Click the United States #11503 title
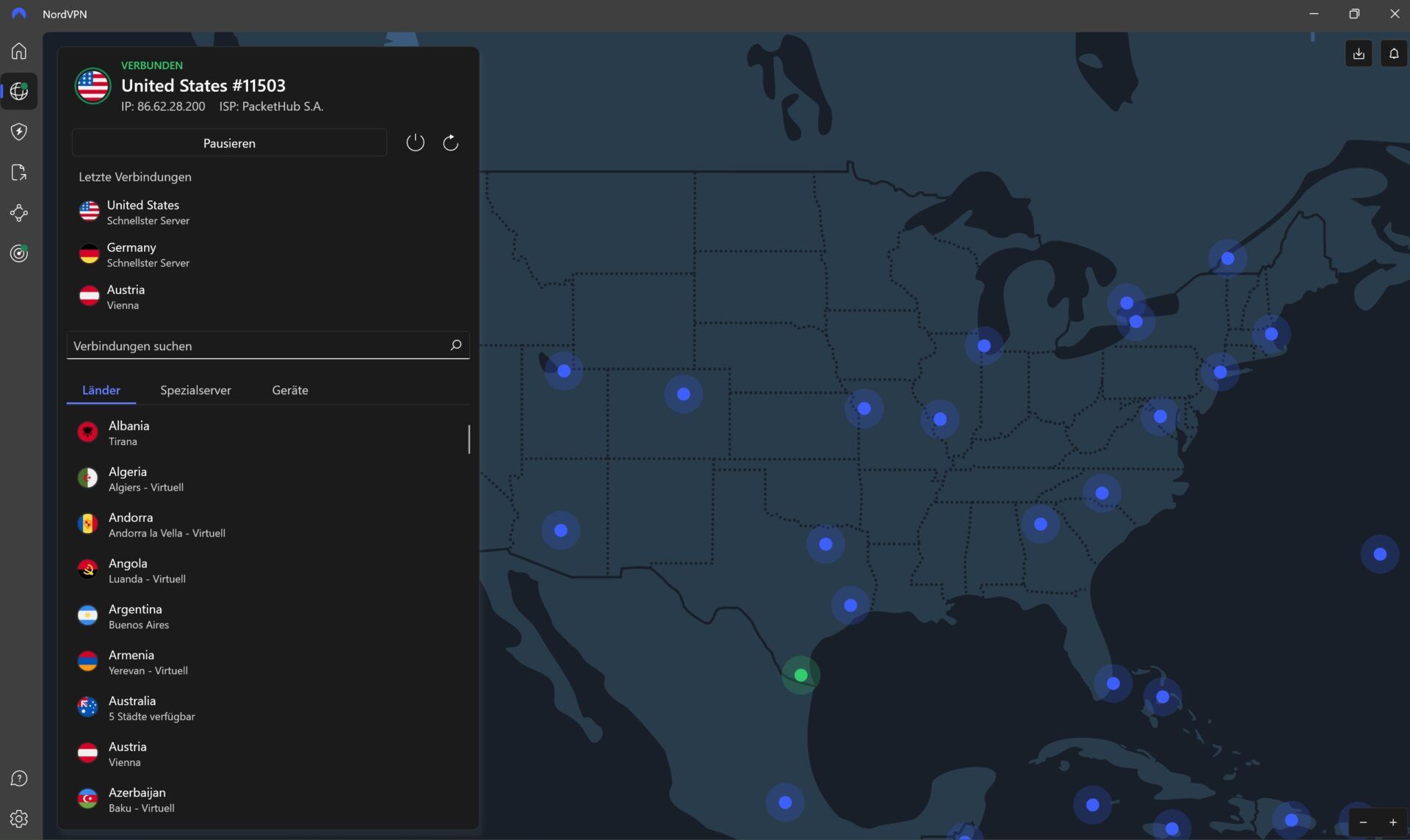The image size is (1410, 840). 203,86
